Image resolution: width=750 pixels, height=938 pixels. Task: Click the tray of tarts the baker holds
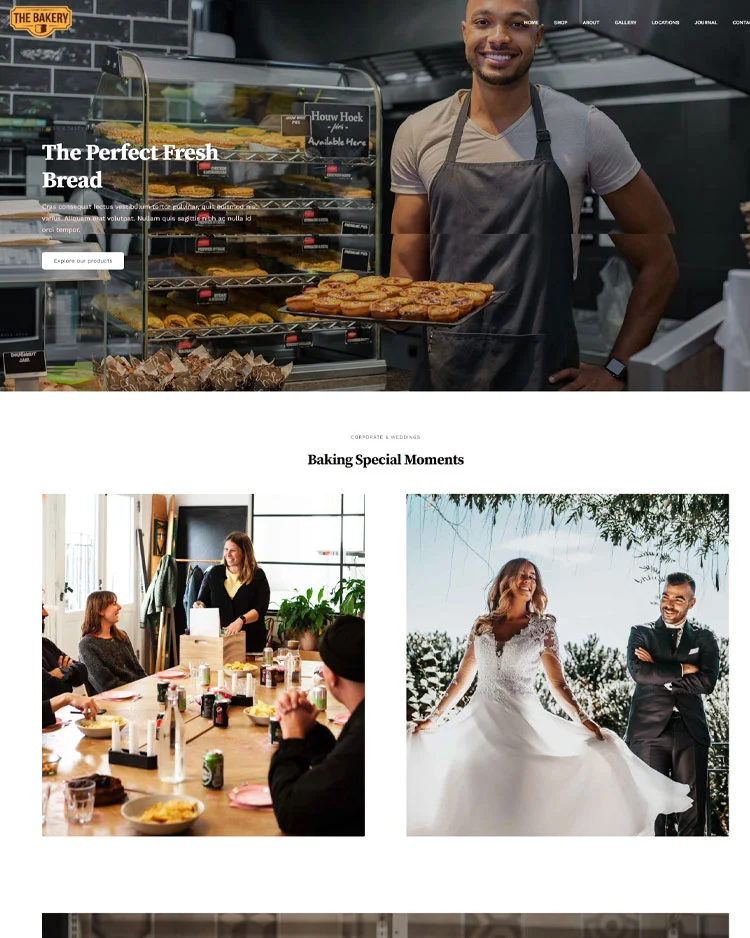[389, 298]
